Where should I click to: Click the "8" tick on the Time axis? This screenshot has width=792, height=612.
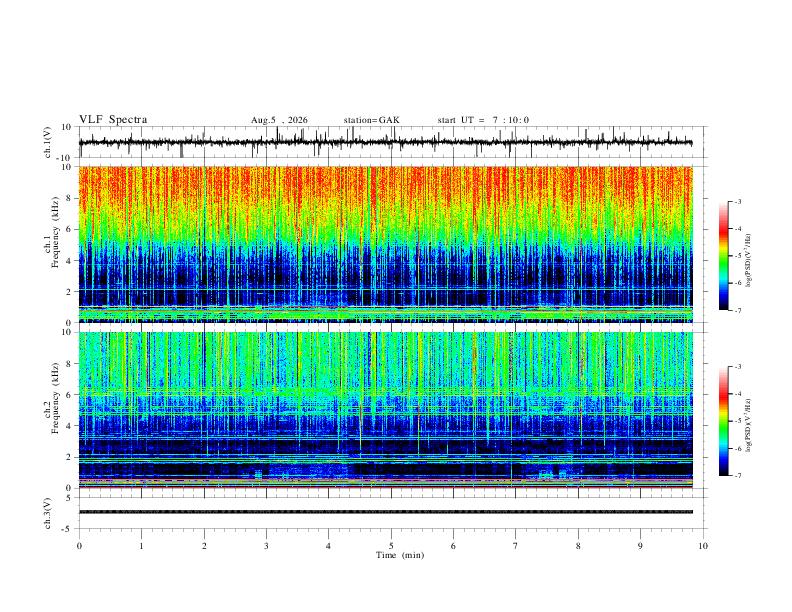point(578,546)
